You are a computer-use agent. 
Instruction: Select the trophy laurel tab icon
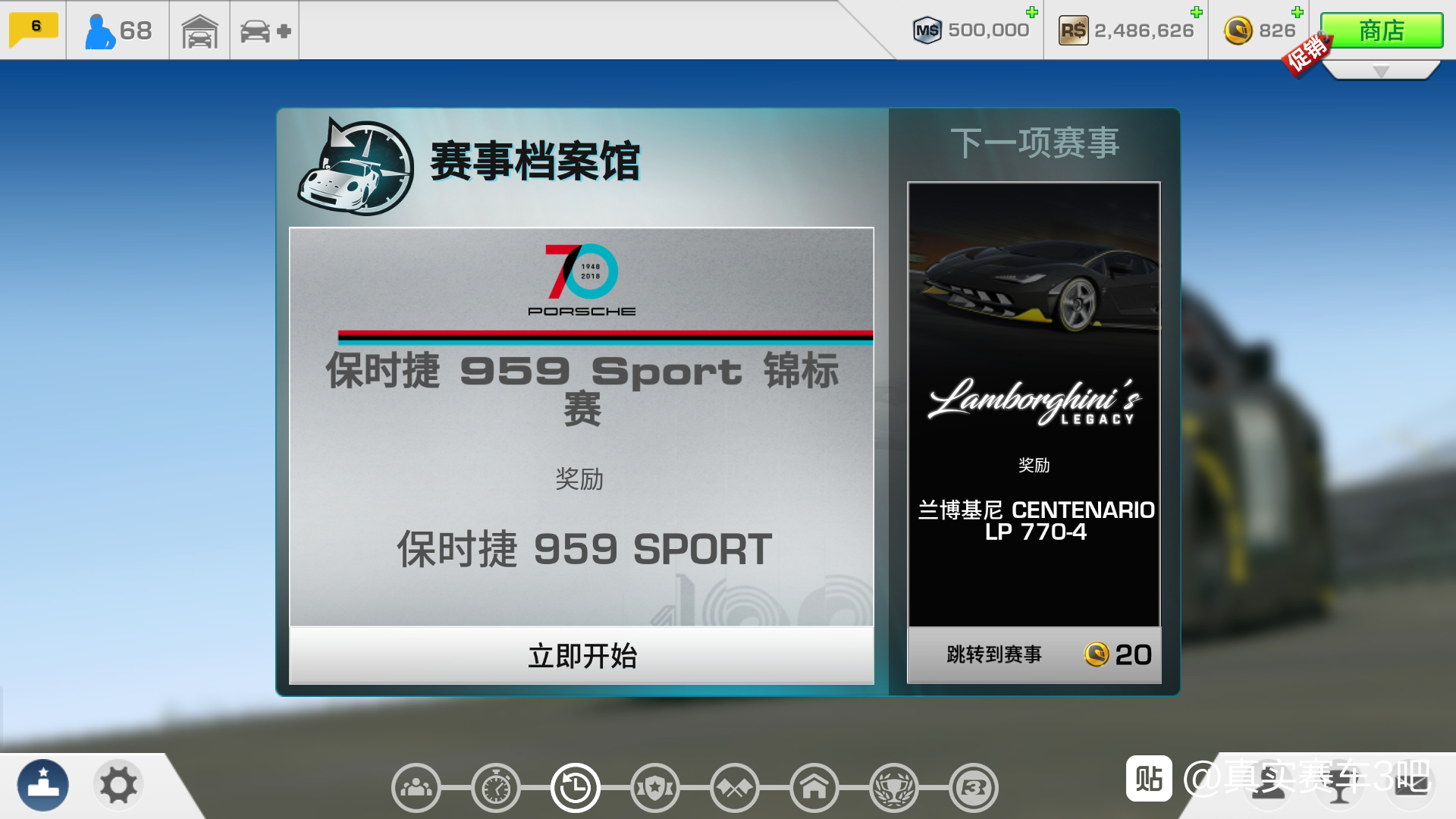pyautogui.click(x=894, y=788)
